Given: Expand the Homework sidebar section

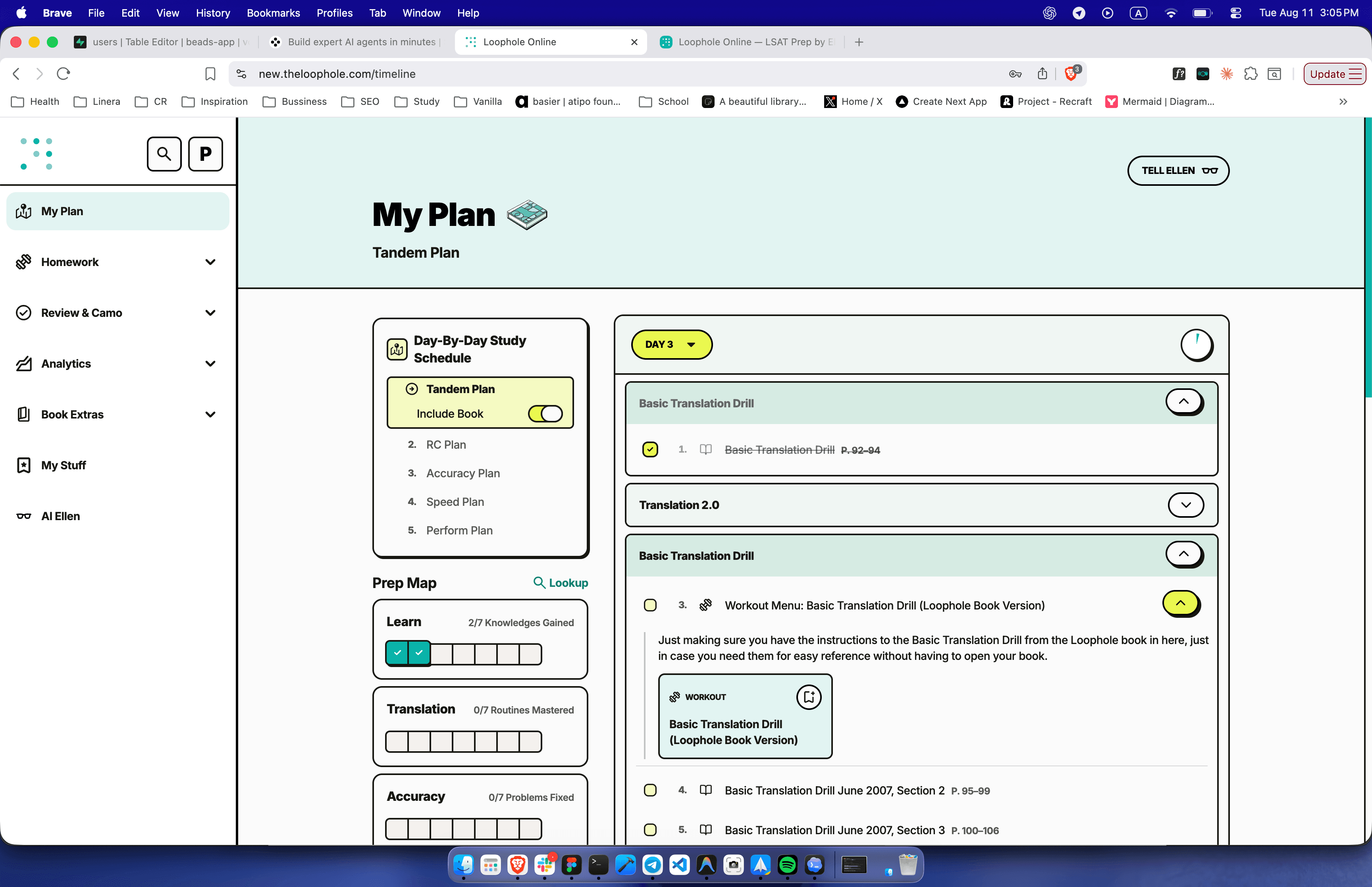Looking at the screenshot, I should point(210,262).
